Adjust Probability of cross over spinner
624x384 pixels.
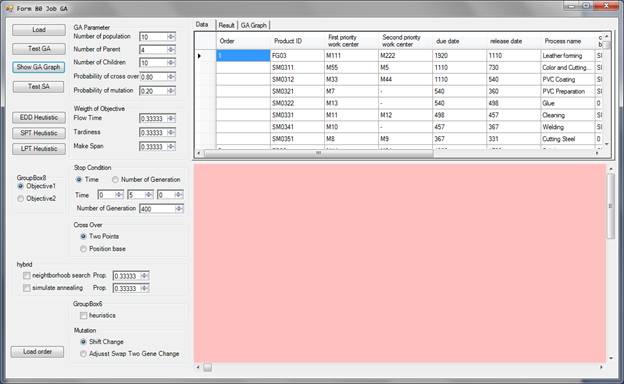click(171, 77)
